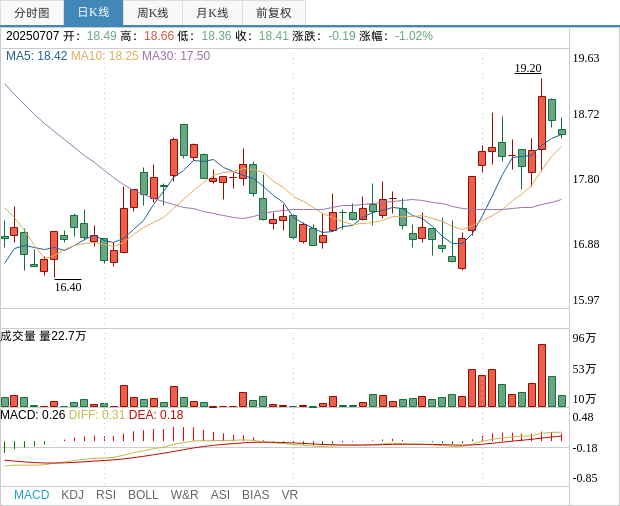Switch to the 分时图 tab
The image size is (620, 506).
click(32, 13)
